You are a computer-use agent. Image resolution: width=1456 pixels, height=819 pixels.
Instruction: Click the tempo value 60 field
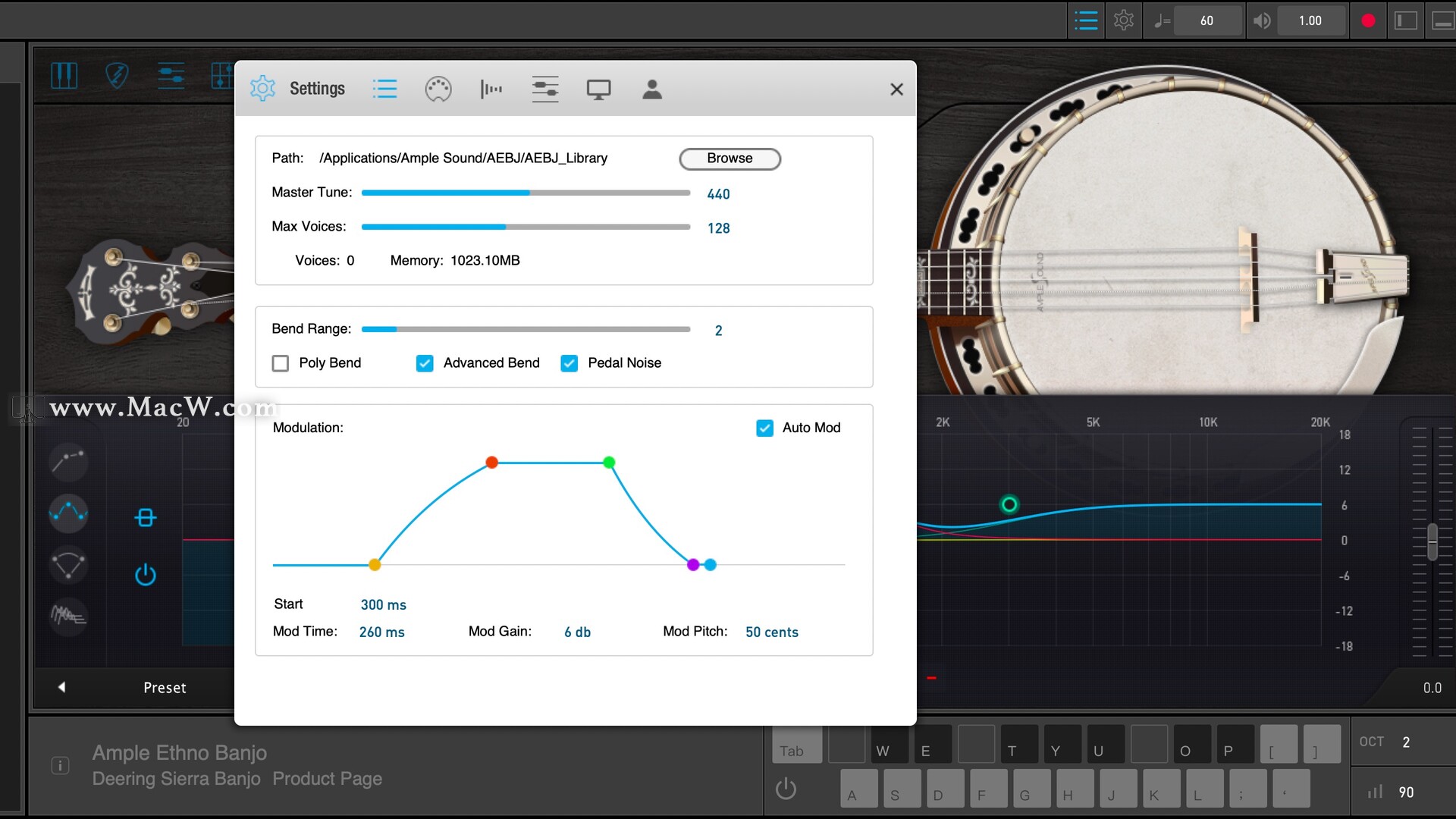pos(1207,21)
